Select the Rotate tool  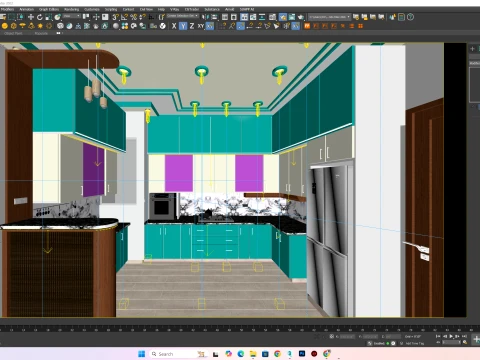coord(40,17)
